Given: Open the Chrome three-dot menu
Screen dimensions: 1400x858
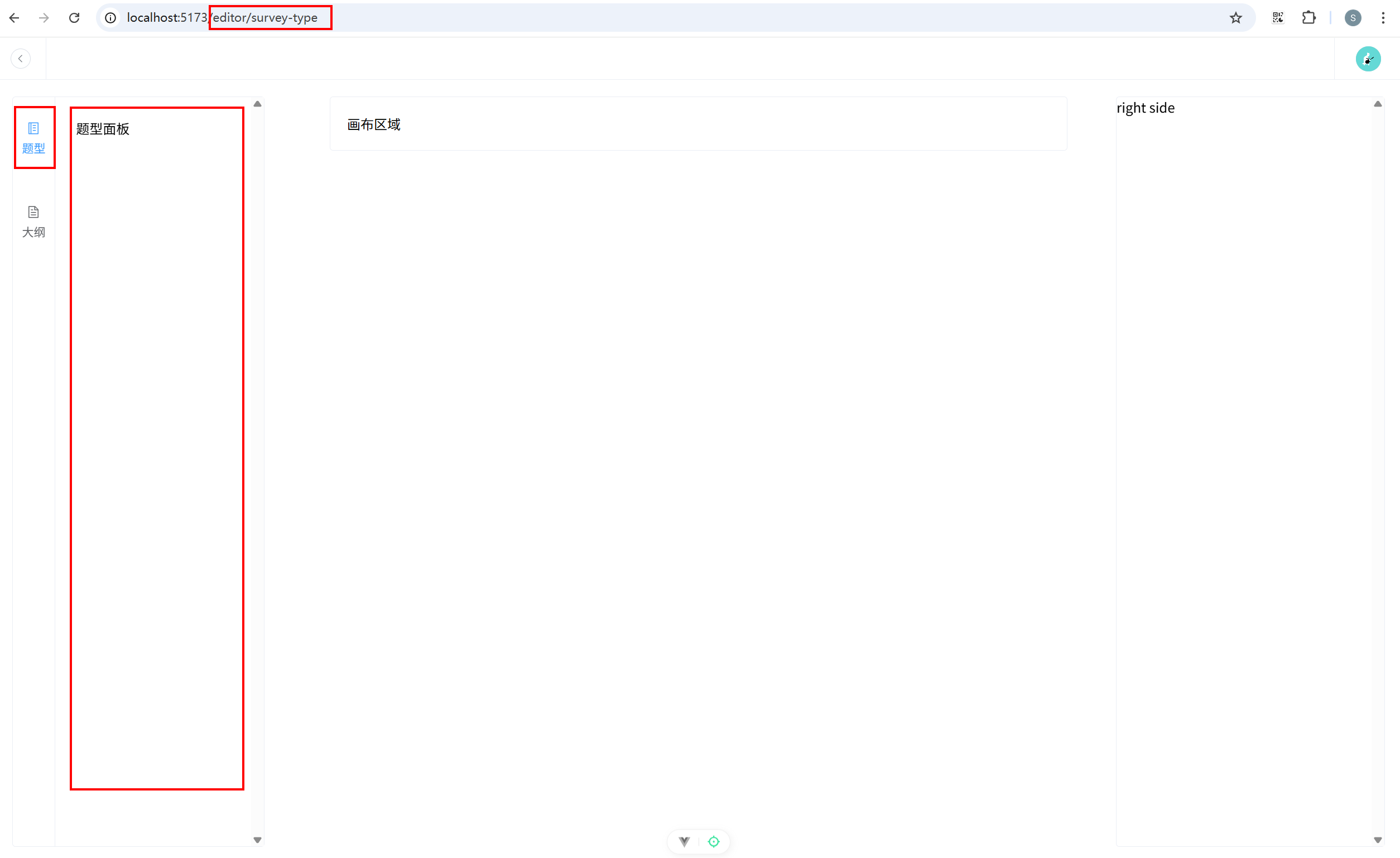Looking at the screenshot, I should tap(1383, 18).
